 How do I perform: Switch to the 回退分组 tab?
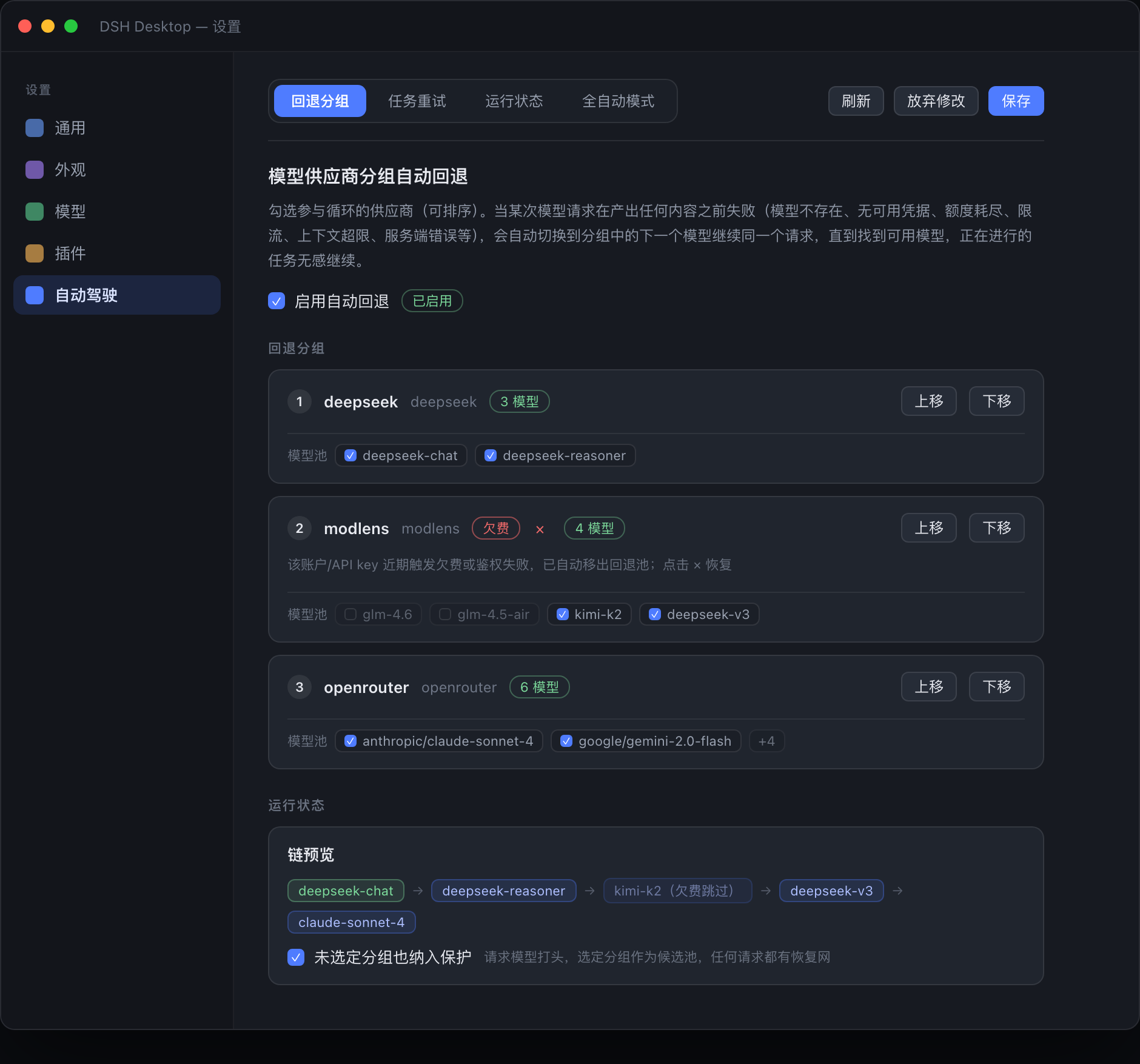tap(320, 101)
